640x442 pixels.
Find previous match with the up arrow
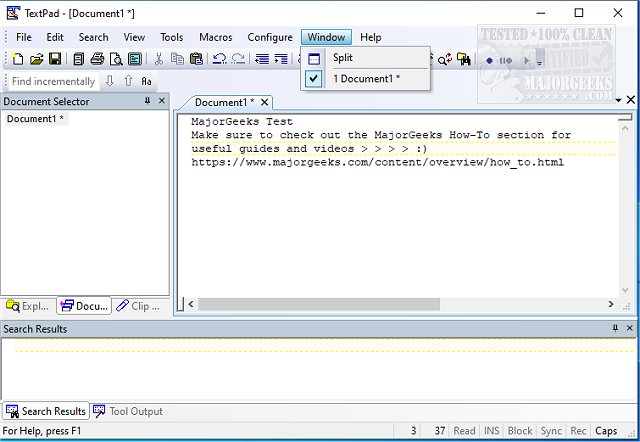pyautogui.click(x=128, y=81)
